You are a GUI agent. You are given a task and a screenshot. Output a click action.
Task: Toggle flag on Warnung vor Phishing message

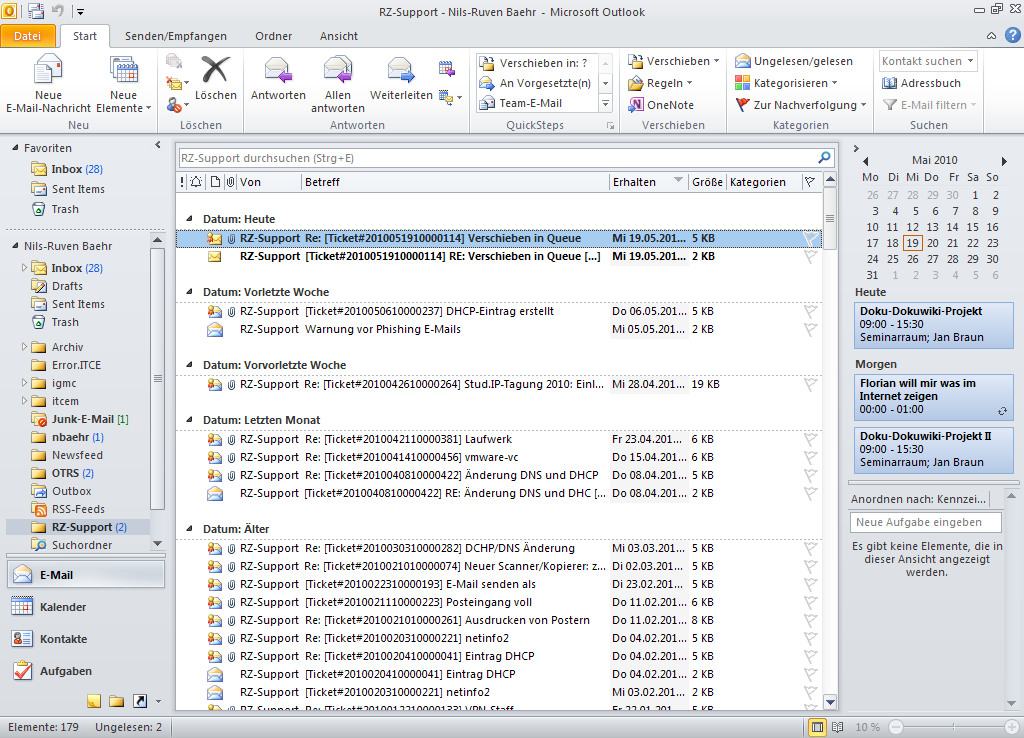[810, 329]
